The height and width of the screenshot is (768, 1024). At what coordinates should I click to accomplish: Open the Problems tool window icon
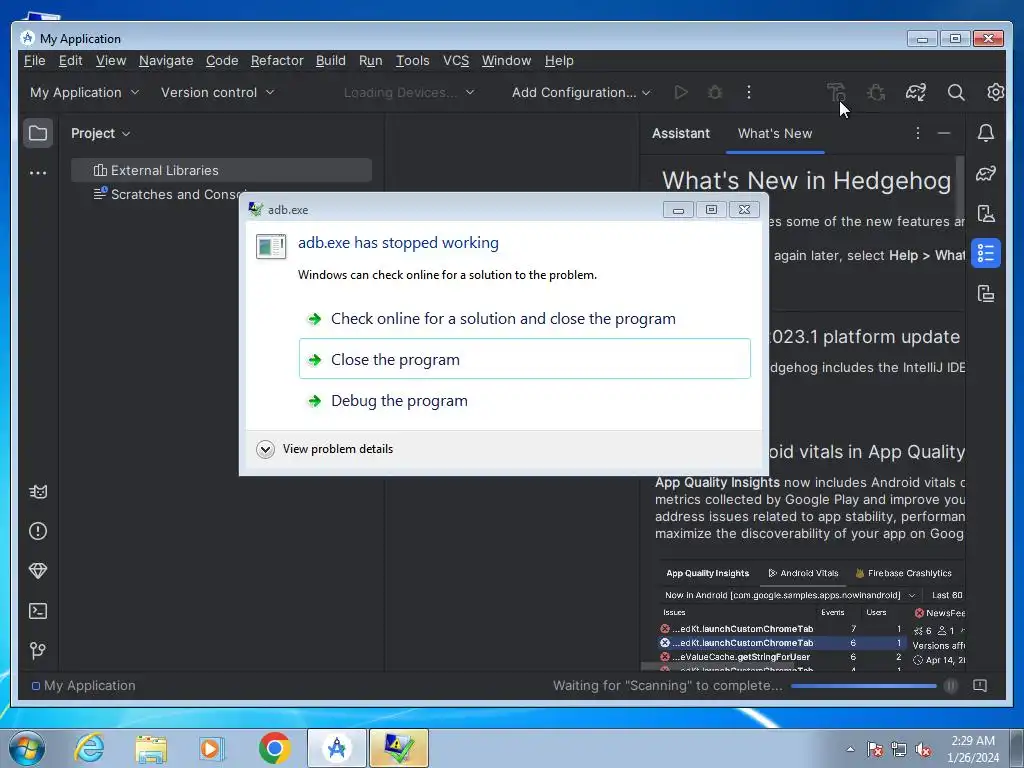[x=38, y=531]
